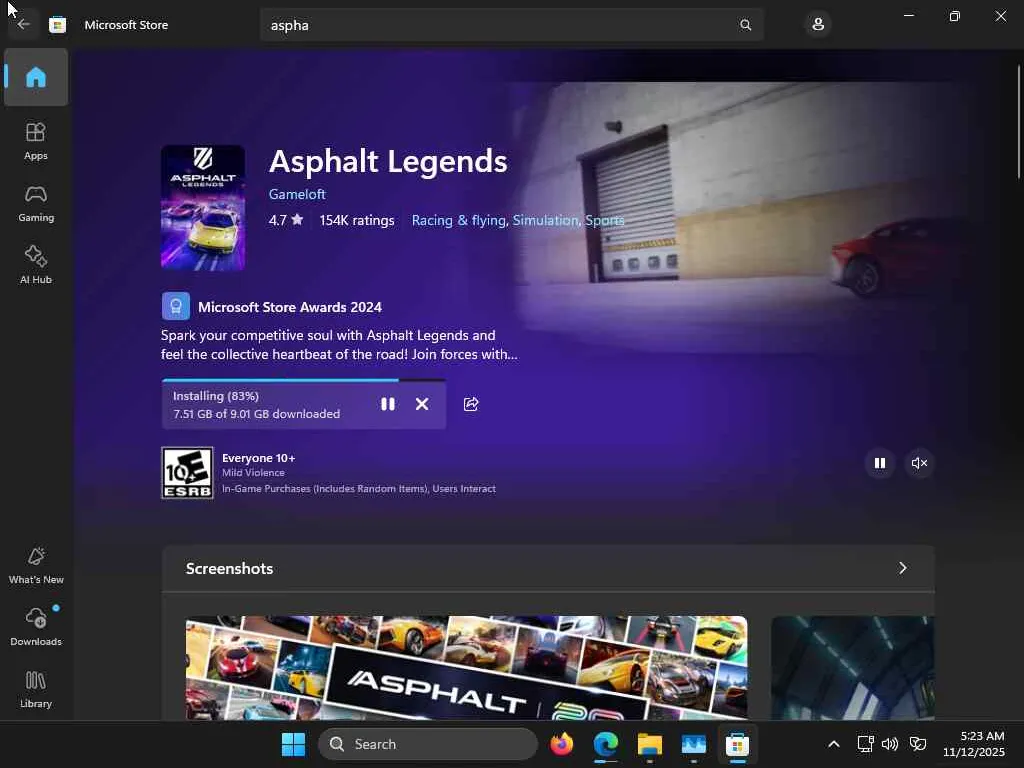Click the taskbar Search box
The image size is (1024, 768).
(x=428, y=744)
